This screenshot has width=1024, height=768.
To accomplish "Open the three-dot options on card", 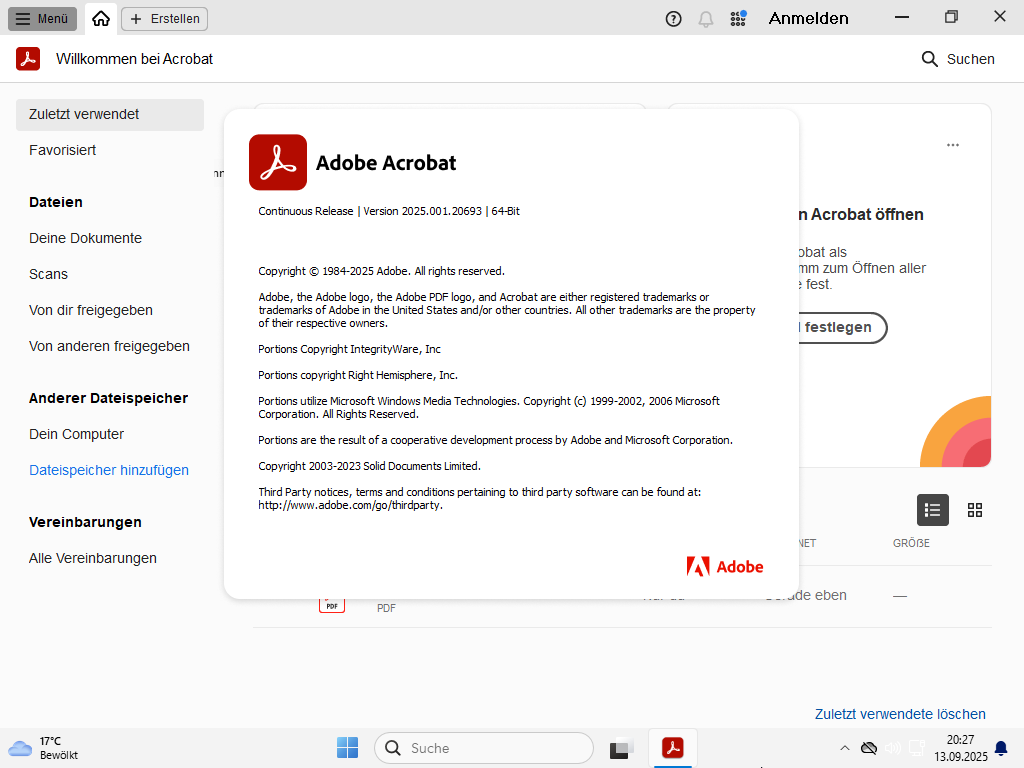I will (953, 145).
